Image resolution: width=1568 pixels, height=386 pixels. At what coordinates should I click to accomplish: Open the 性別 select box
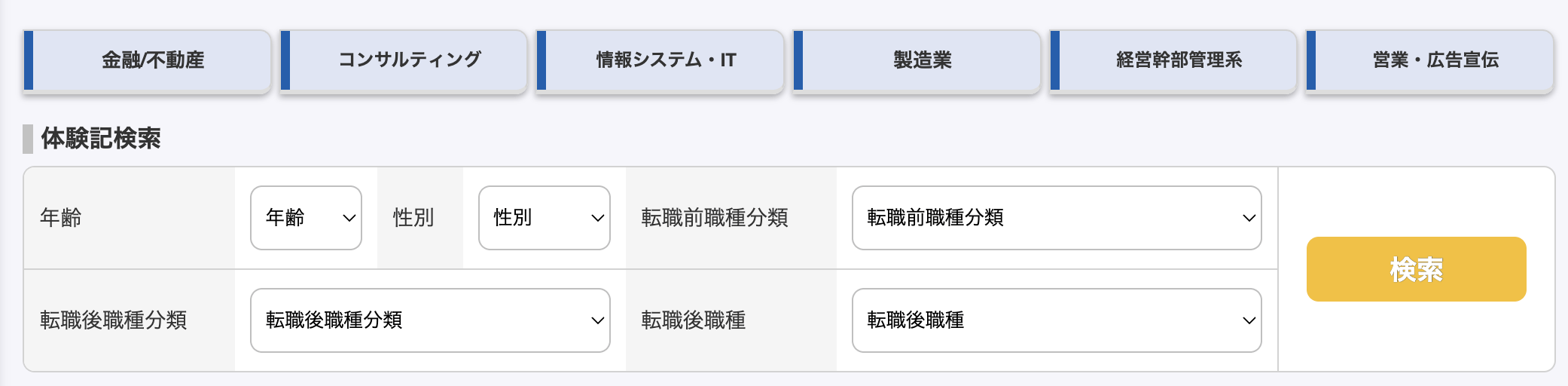[x=545, y=218]
